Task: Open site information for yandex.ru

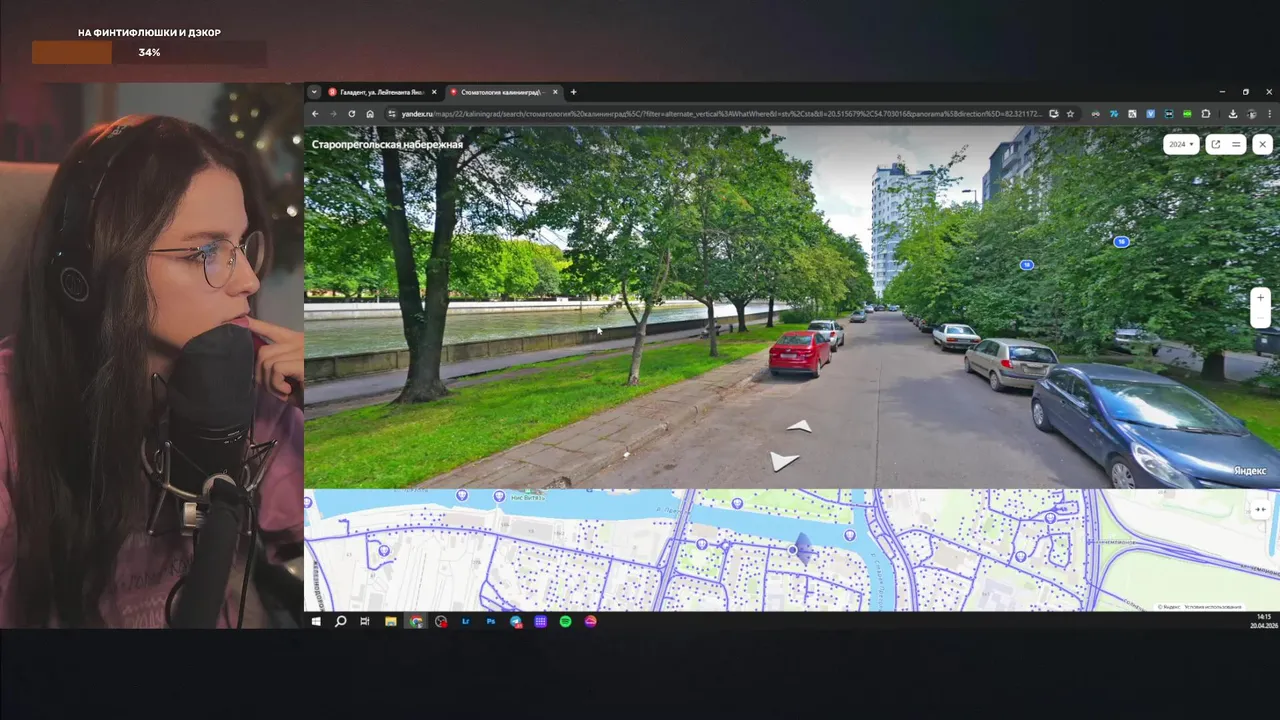Action: coord(391,114)
